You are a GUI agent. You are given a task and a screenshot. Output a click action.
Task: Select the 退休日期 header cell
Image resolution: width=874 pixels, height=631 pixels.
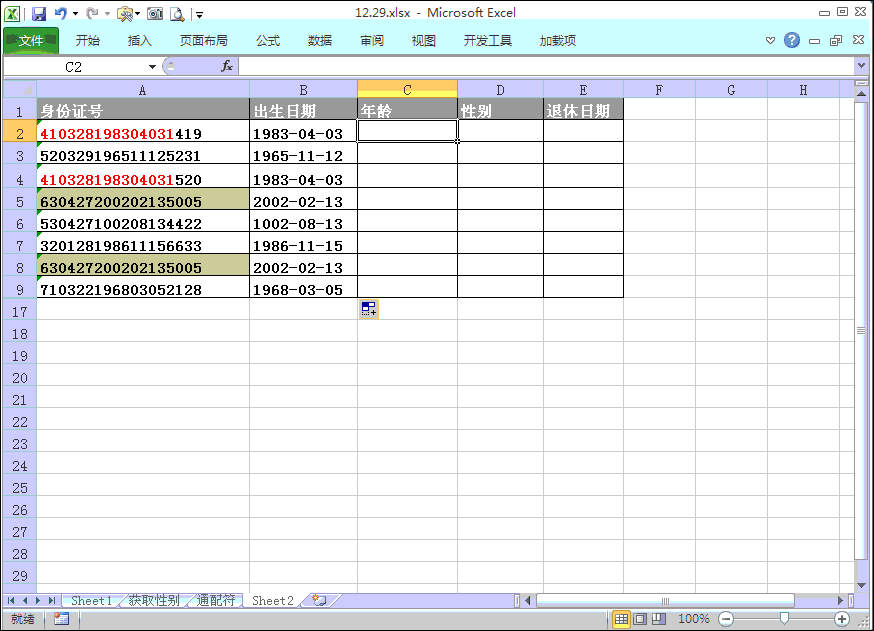coord(583,111)
